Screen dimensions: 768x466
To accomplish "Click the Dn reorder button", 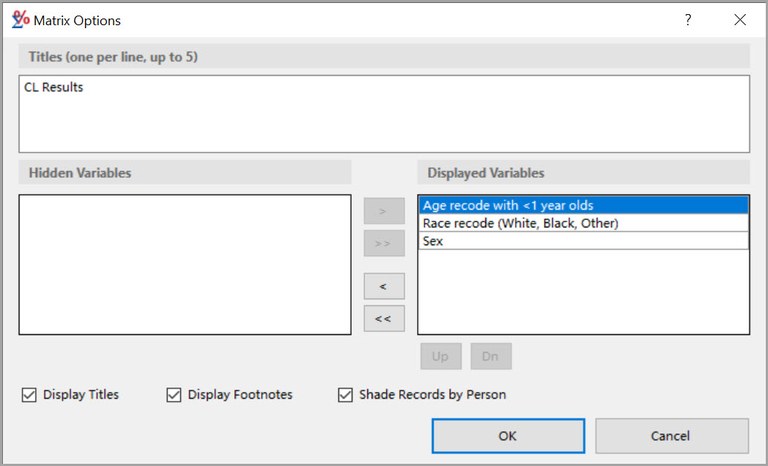I will tap(491, 356).
